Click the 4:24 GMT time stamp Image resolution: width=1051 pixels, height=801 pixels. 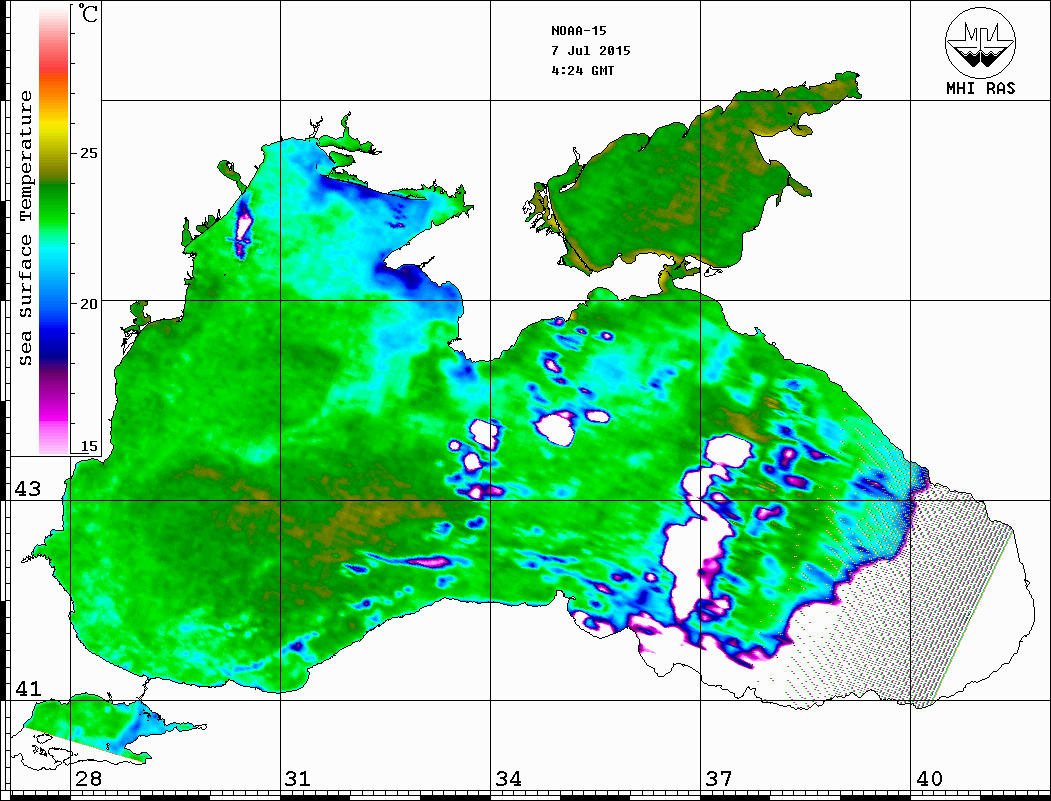(582, 71)
